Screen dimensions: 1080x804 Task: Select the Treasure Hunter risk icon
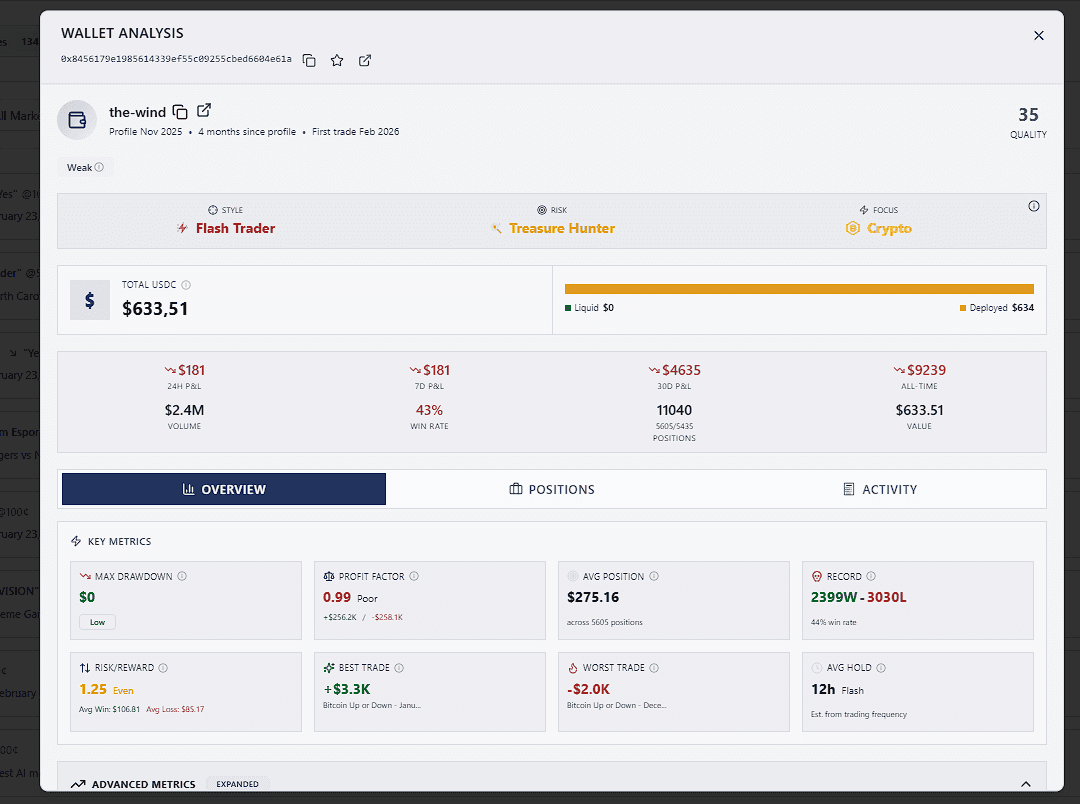pos(497,228)
